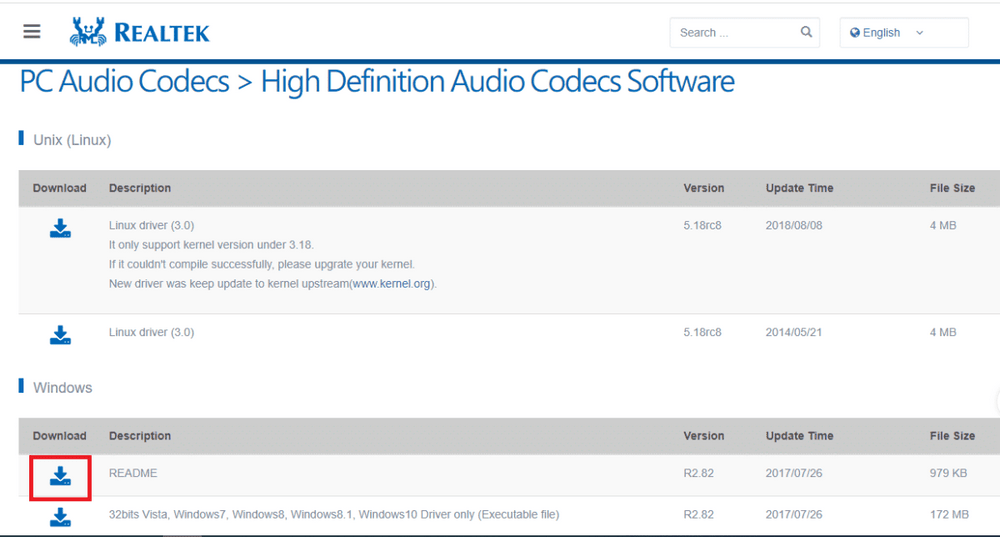This screenshot has height=537, width=1000.
Task: Download the 32bits Vista Windows driver
Action: tap(60, 517)
